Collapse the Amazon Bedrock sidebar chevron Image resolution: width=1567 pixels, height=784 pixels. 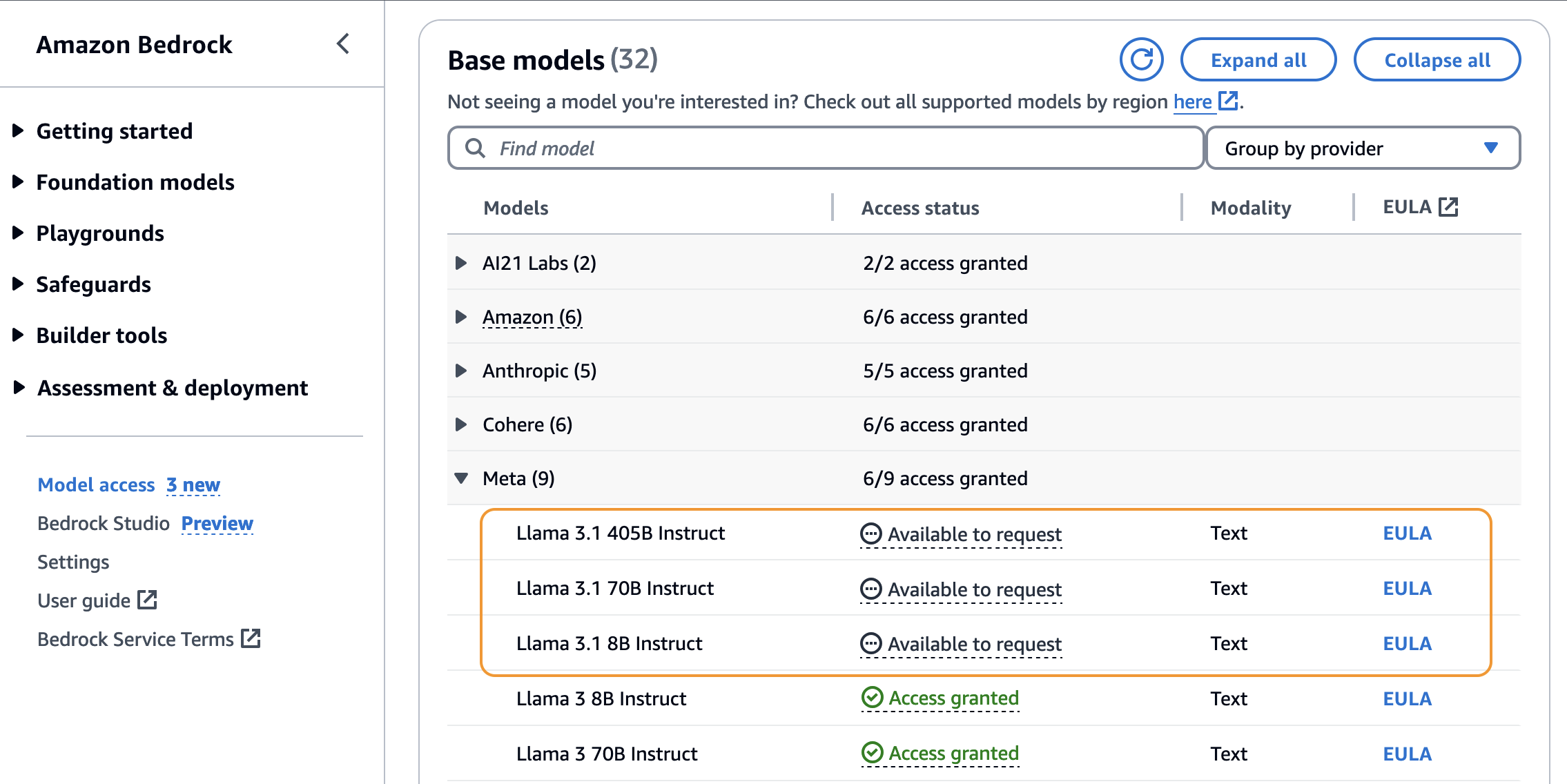pyautogui.click(x=343, y=44)
